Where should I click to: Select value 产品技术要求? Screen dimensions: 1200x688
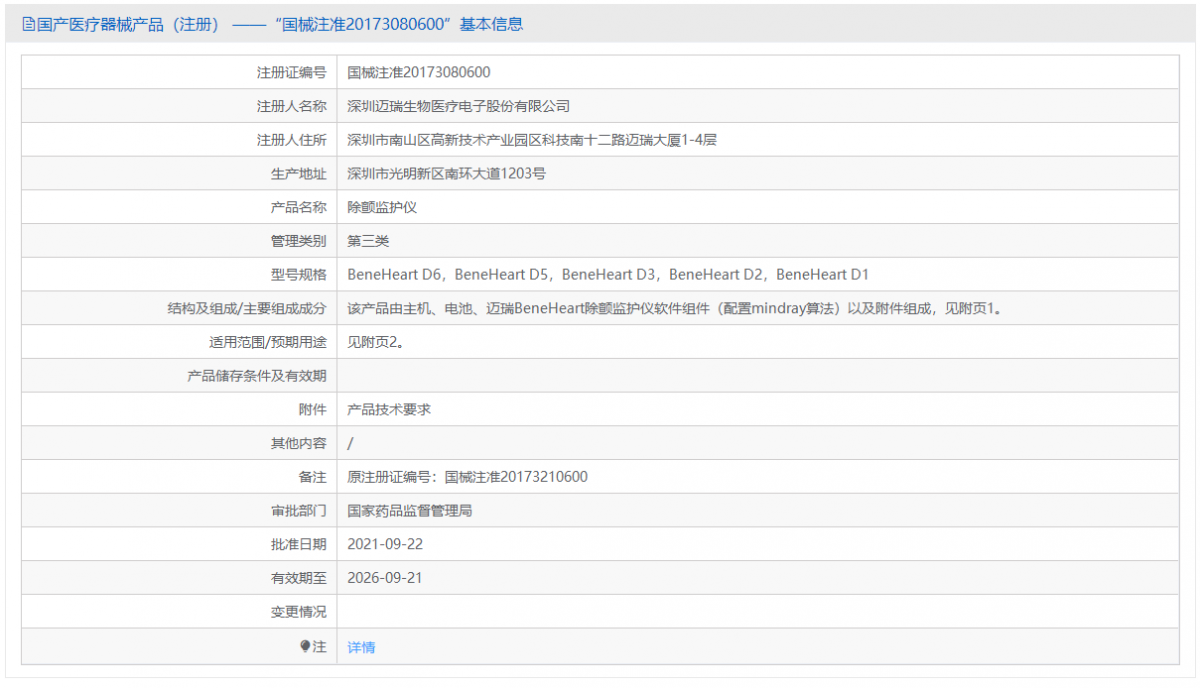(389, 410)
